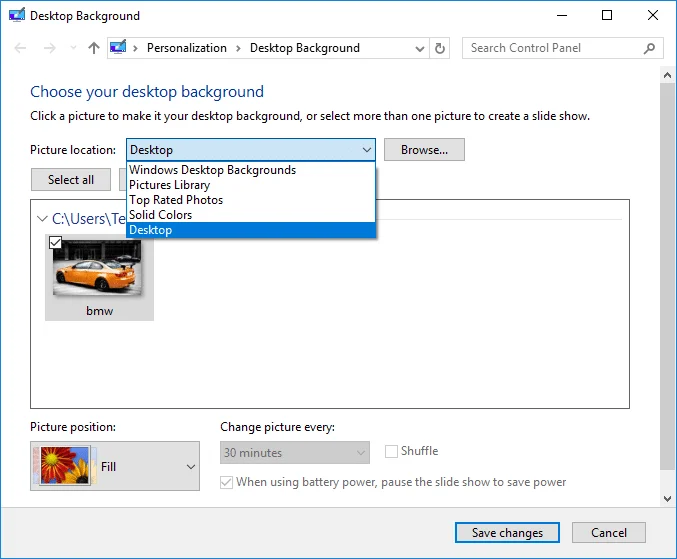Click the scrollbar up arrow
The height and width of the screenshot is (559, 677).
667,76
